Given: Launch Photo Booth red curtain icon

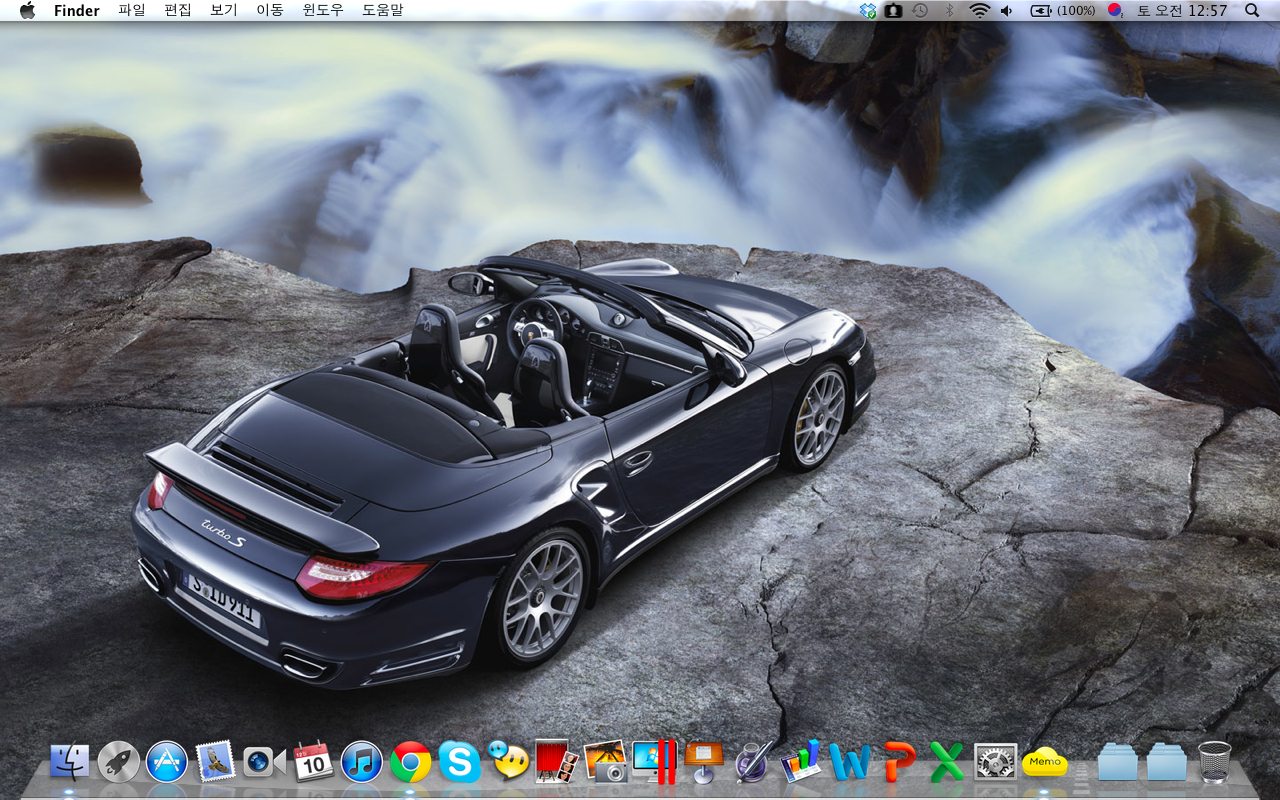Looking at the screenshot, I should 556,762.
